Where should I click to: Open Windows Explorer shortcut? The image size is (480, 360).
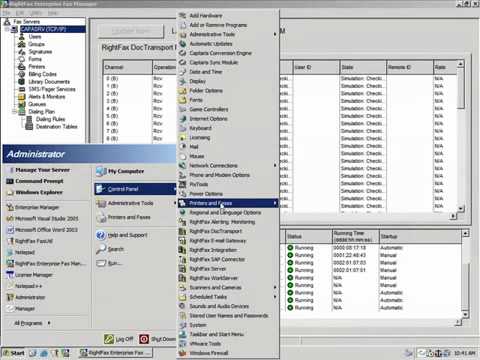[x=39, y=192]
